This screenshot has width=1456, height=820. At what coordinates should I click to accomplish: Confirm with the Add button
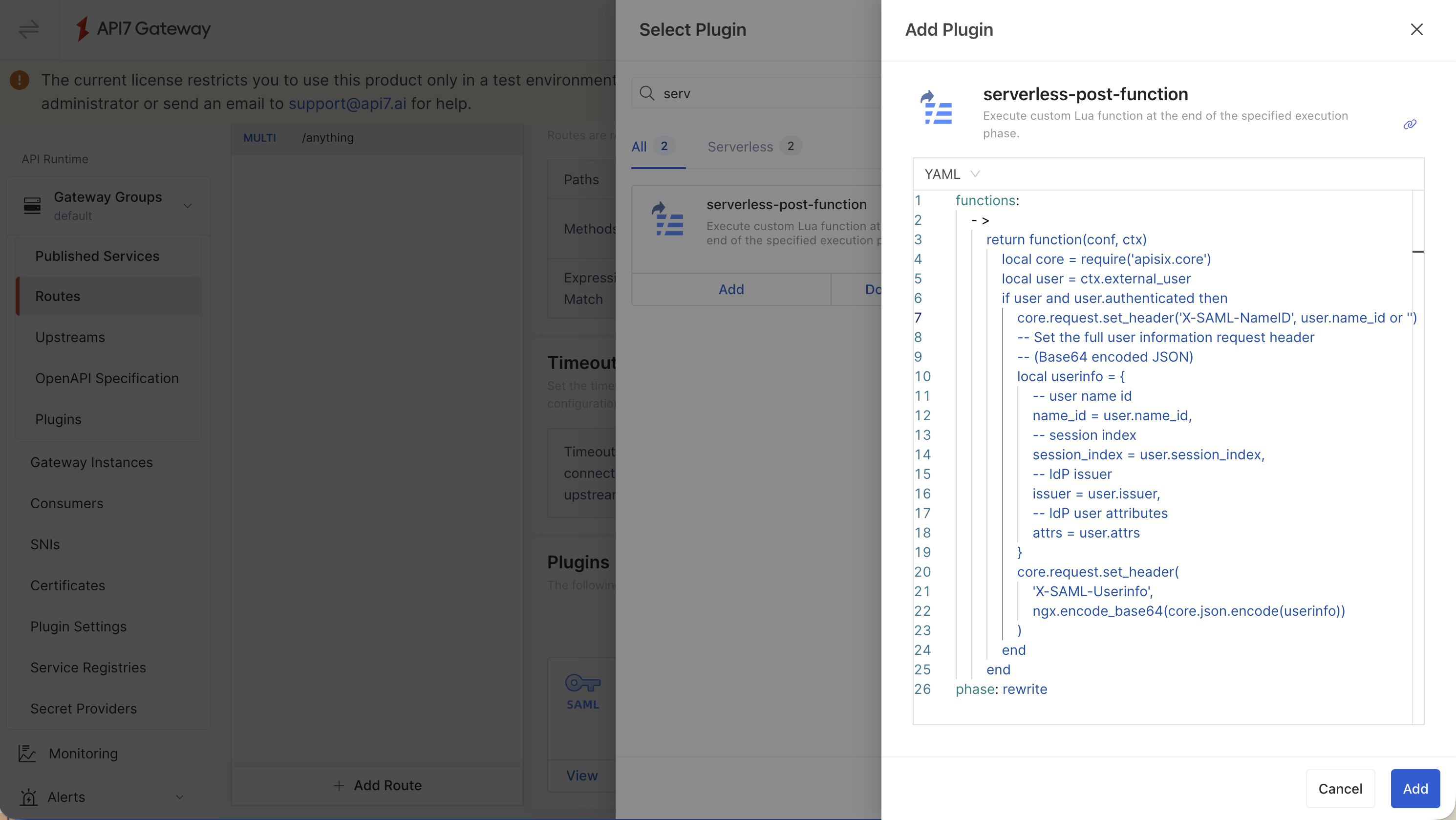coord(1414,788)
